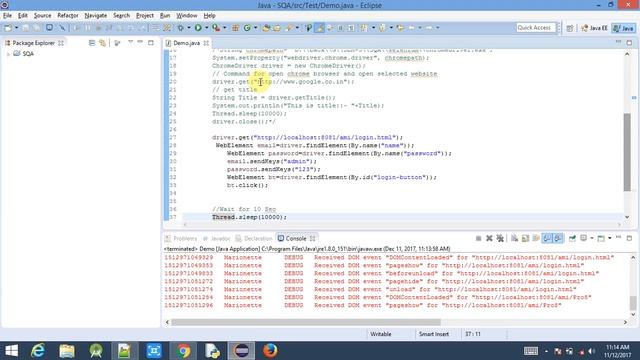
Task: Click the Forward navigation arrow in toolbar
Action: tap(429, 28)
